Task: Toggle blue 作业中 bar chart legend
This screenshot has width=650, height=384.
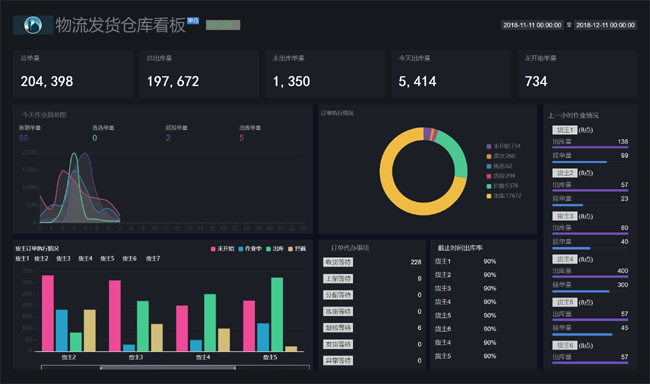Action: [x=250, y=249]
